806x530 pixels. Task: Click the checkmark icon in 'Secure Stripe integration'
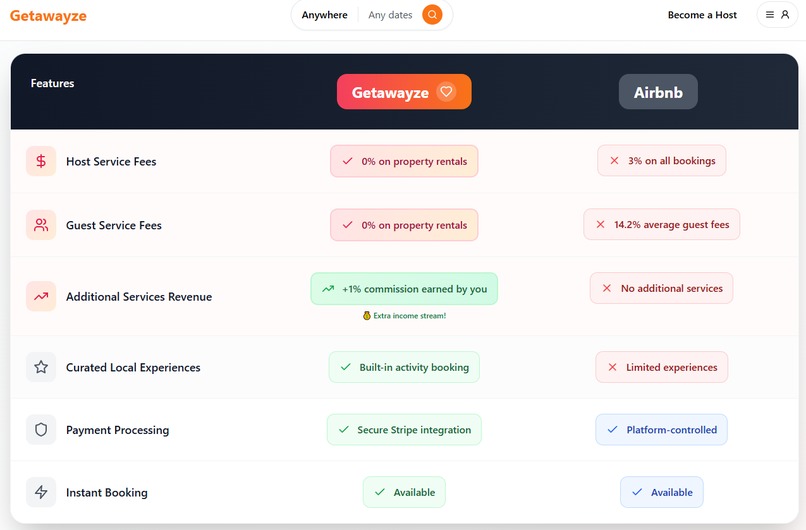point(344,429)
